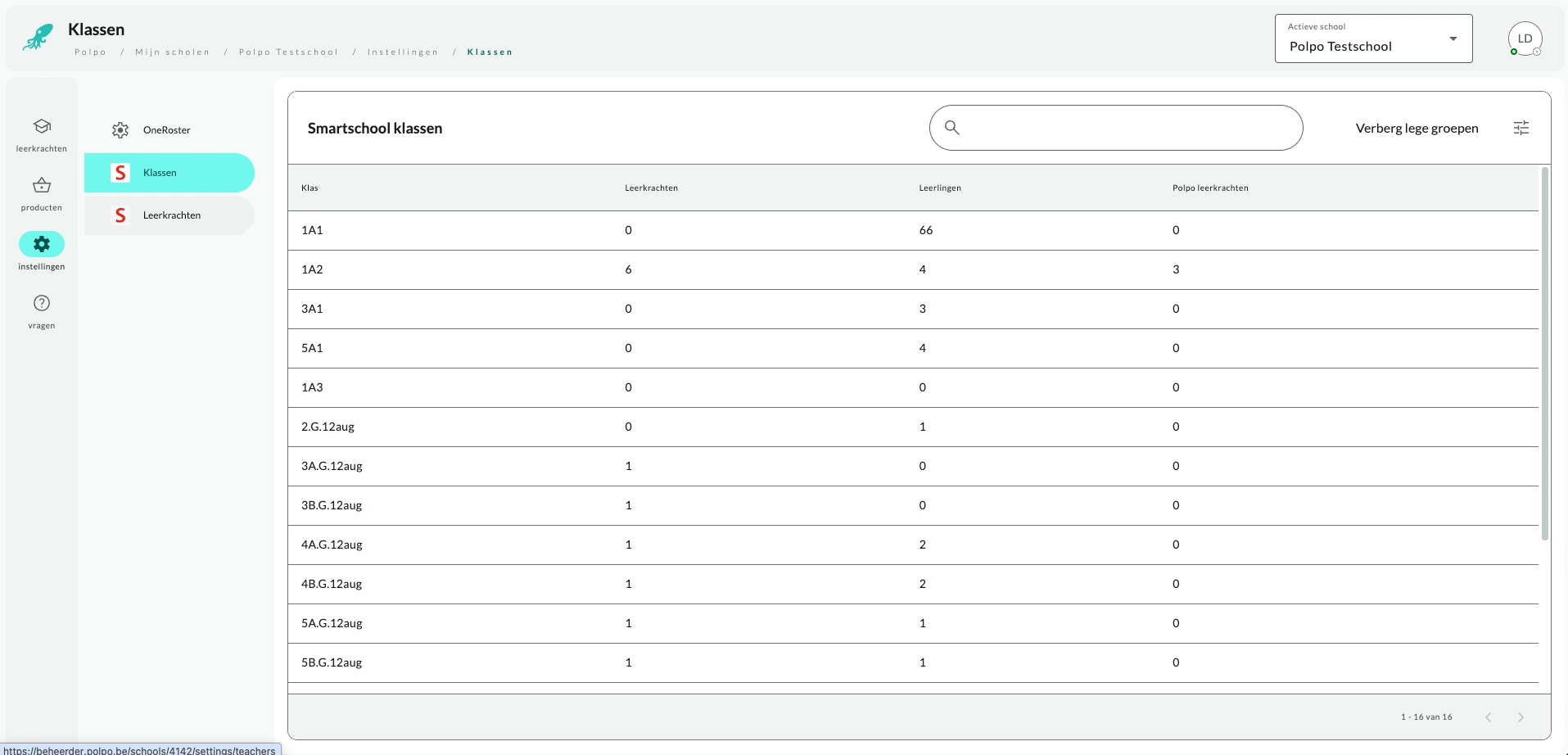
Task: Sort by the Polpo leerkrachten column header
Action: pyautogui.click(x=1210, y=188)
